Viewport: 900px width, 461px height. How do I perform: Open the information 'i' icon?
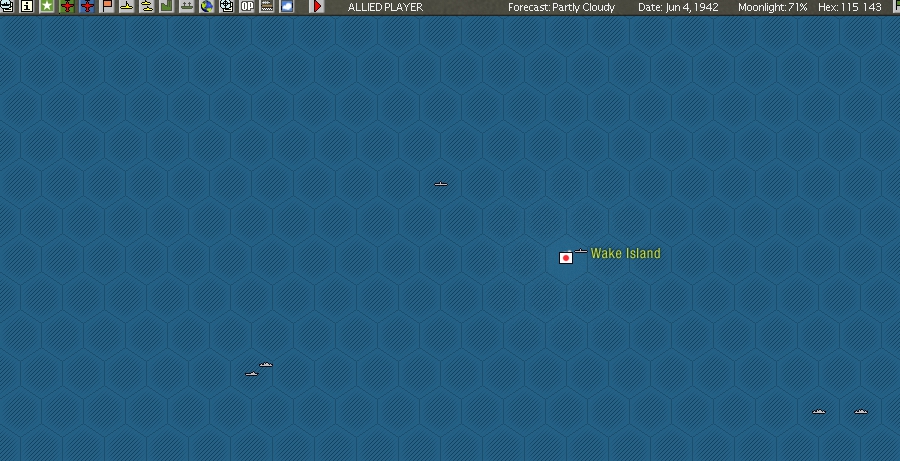tap(26, 6)
